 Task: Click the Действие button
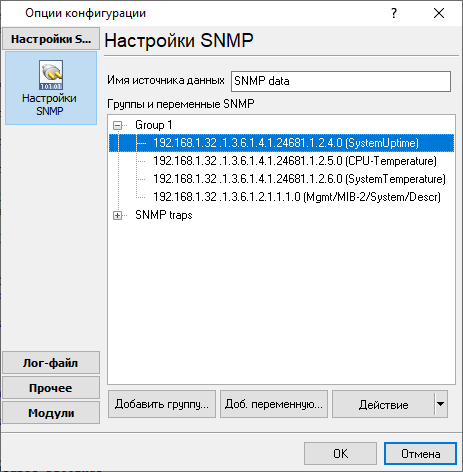383,404
